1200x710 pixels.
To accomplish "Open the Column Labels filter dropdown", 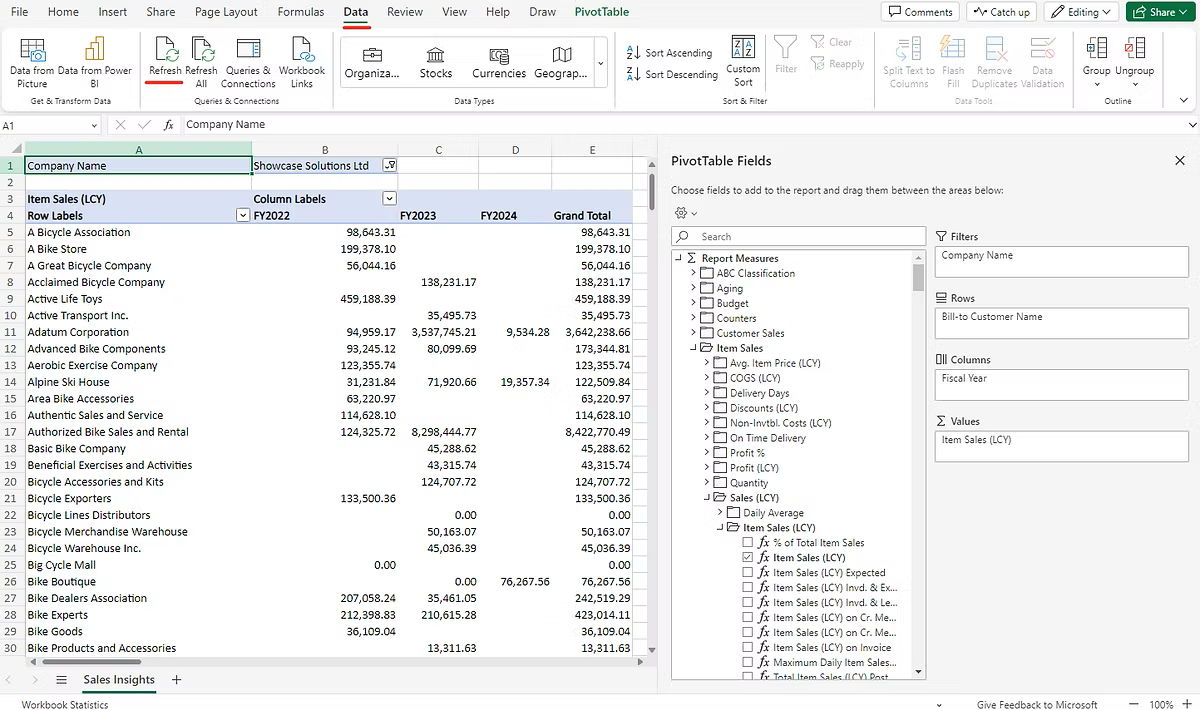I will (x=390, y=199).
